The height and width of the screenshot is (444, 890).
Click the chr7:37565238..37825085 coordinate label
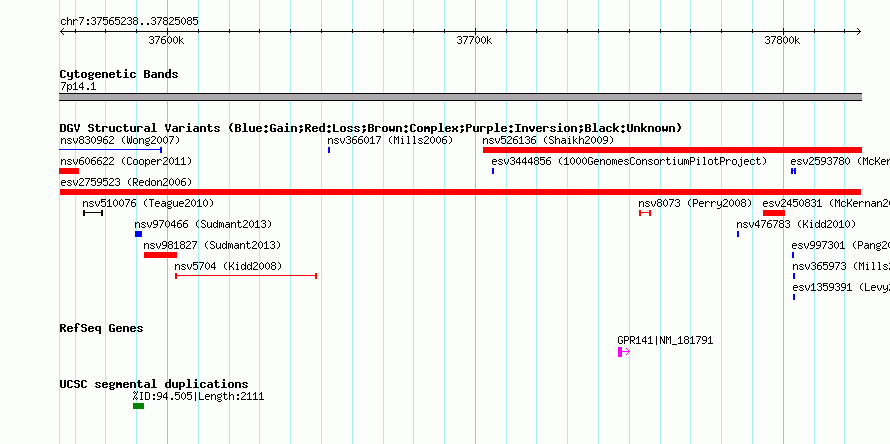[129, 22]
